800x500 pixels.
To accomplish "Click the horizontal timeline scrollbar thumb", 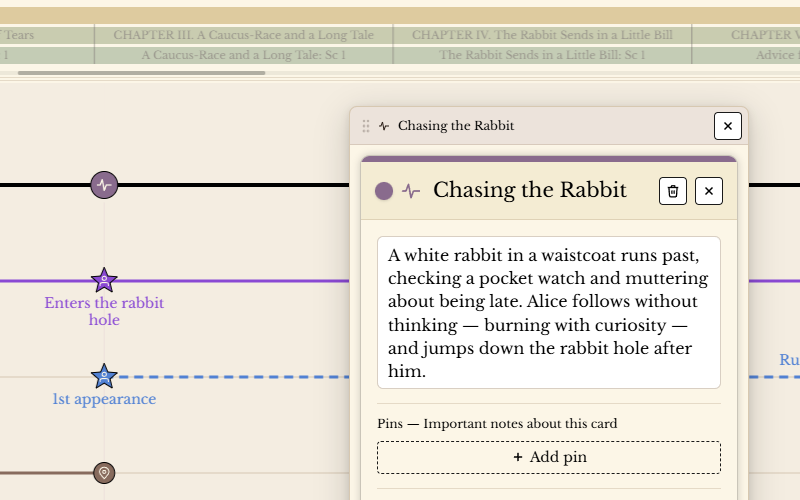I will (x=141, y=73).
